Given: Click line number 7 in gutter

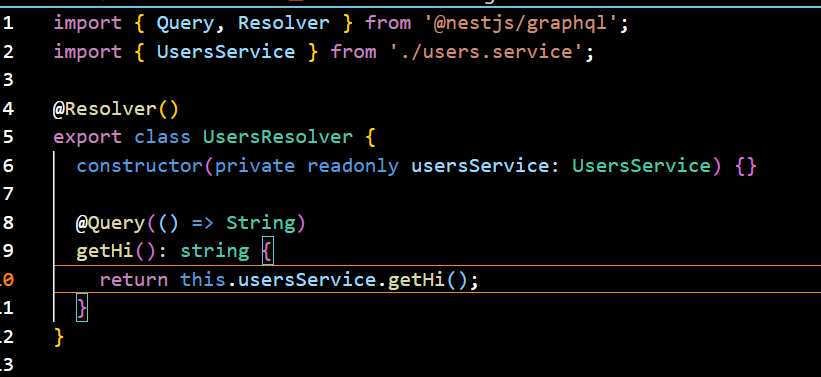Looking at the screenshot, I should click(8, 194).
